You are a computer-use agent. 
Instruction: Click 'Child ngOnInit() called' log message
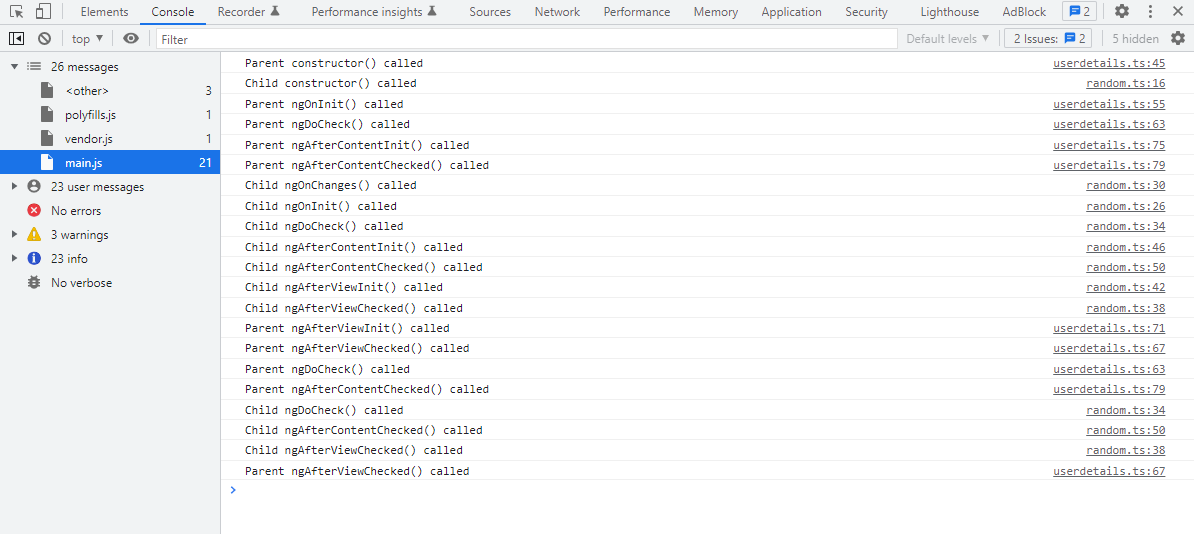click(x=321, y=206)
